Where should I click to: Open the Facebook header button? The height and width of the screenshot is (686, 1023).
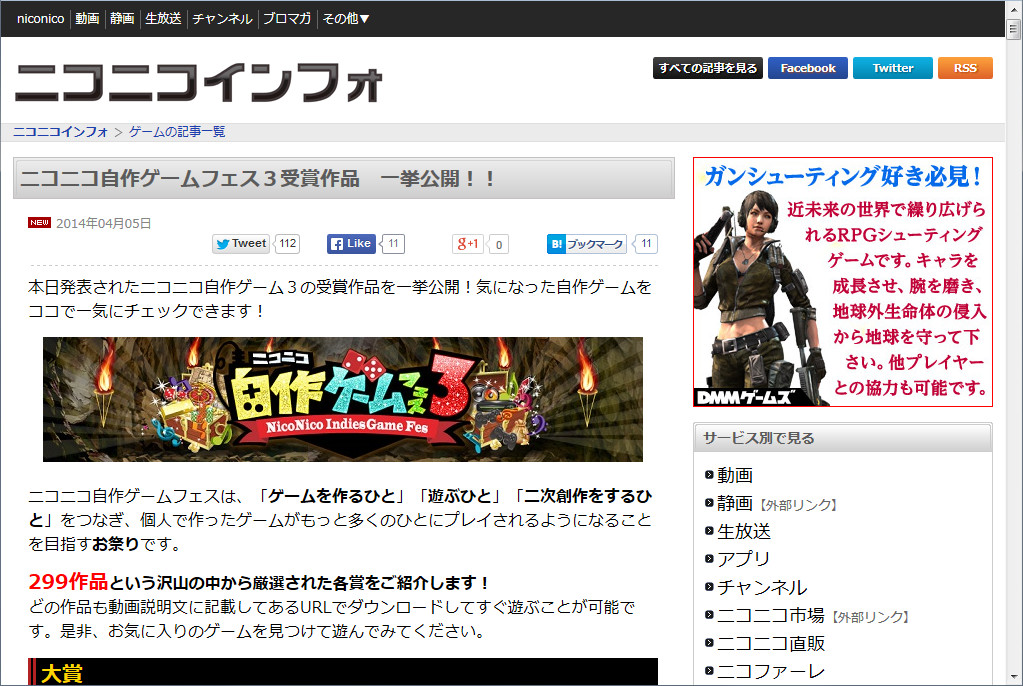pos(808,68)
